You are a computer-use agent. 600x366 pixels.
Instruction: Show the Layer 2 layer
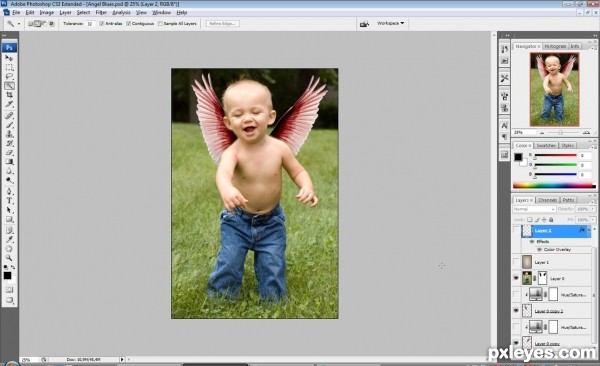(x=516, y=230)
